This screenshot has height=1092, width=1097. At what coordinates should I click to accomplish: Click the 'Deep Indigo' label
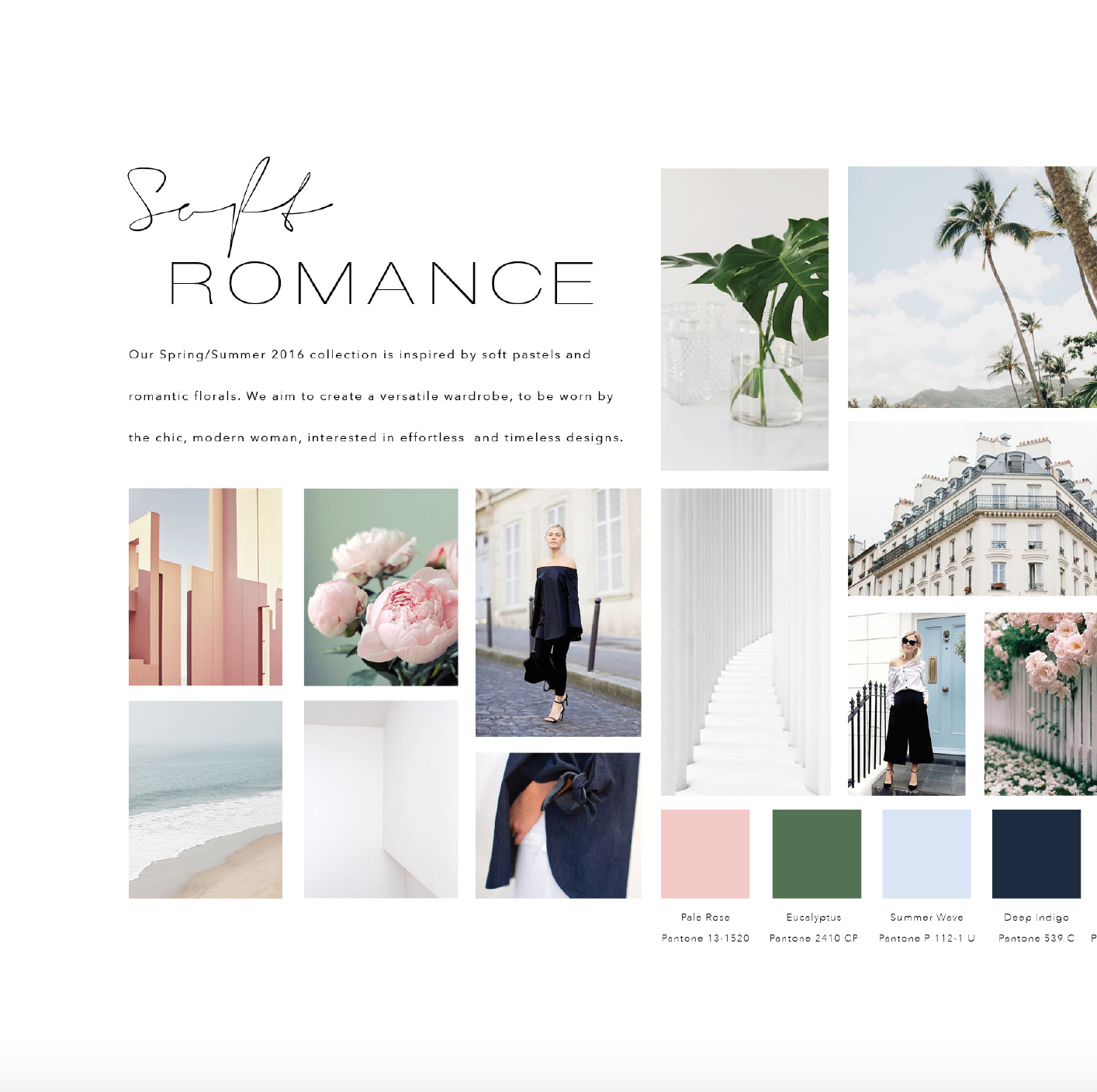tap(1036, 917)
